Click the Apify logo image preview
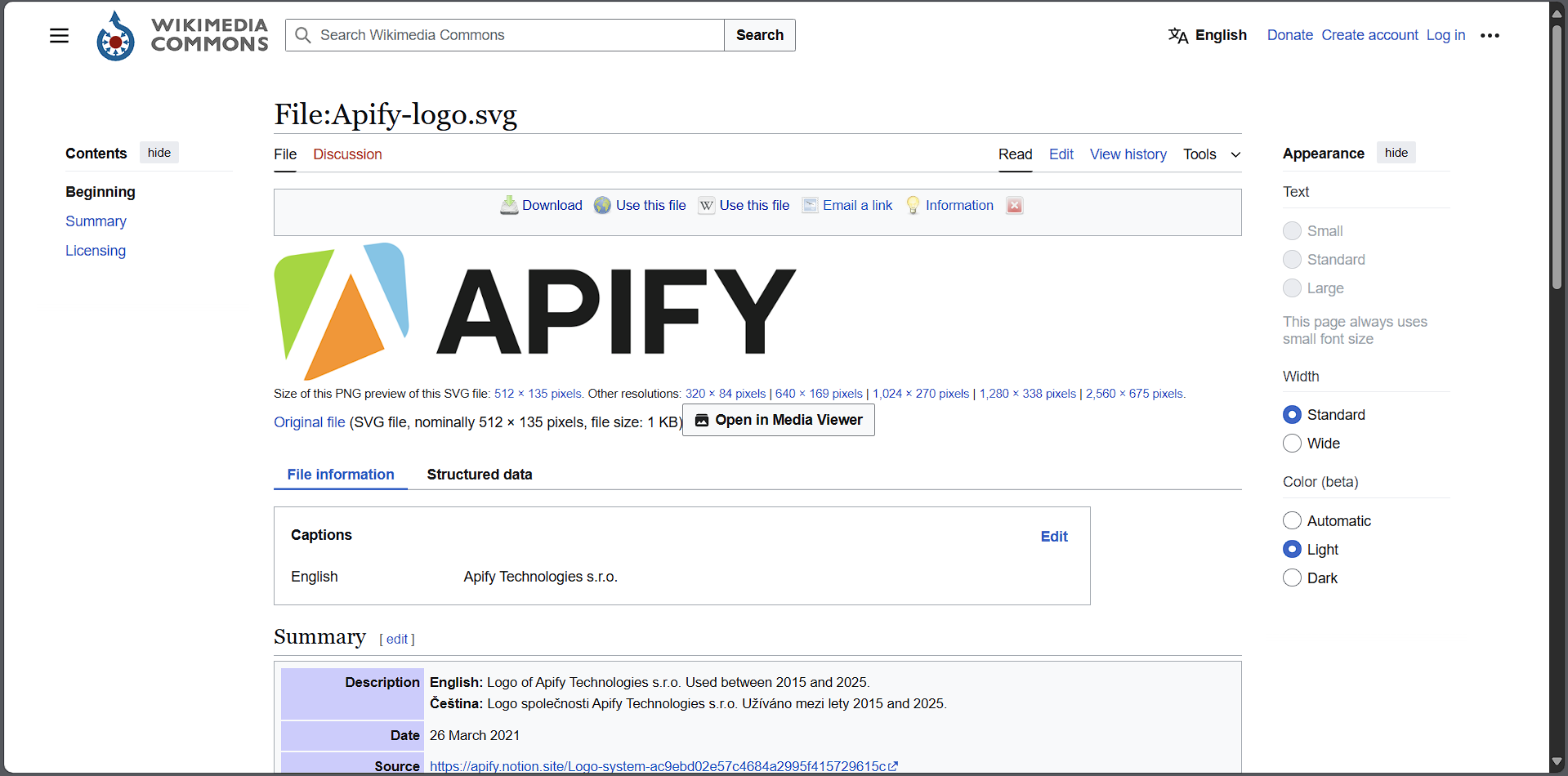The image size is (1568, 776). (535, 311)
